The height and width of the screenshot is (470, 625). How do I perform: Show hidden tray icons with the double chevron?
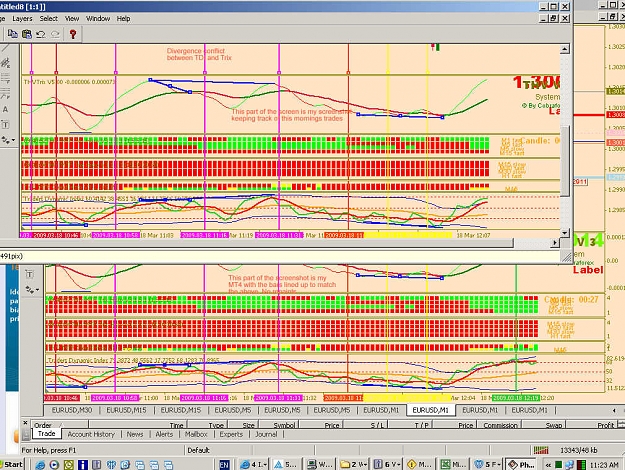(x=548, y=465)
